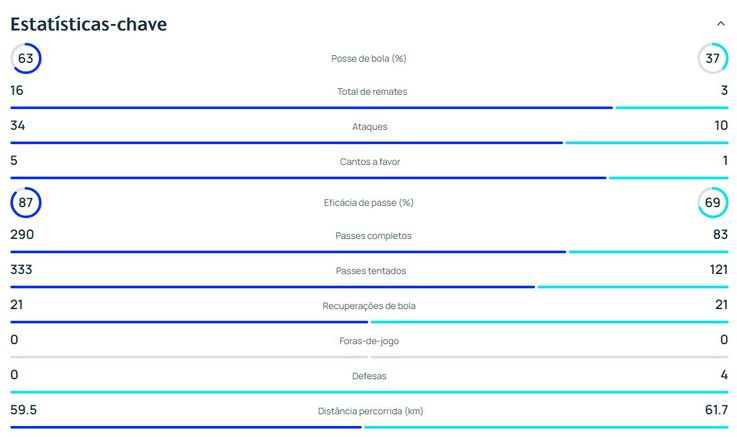Click the Posse de bola (%) label
Screen dimensions: 737x437
pyautogui.click(x=368, y=59)
